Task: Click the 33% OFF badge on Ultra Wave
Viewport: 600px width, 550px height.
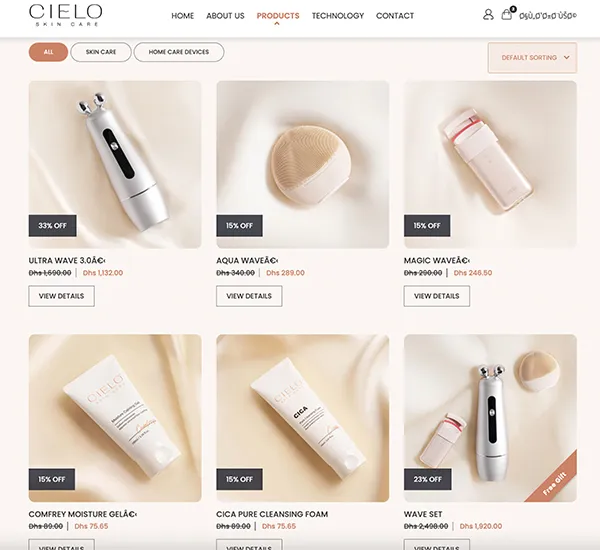Action: [x=52, y=225]
